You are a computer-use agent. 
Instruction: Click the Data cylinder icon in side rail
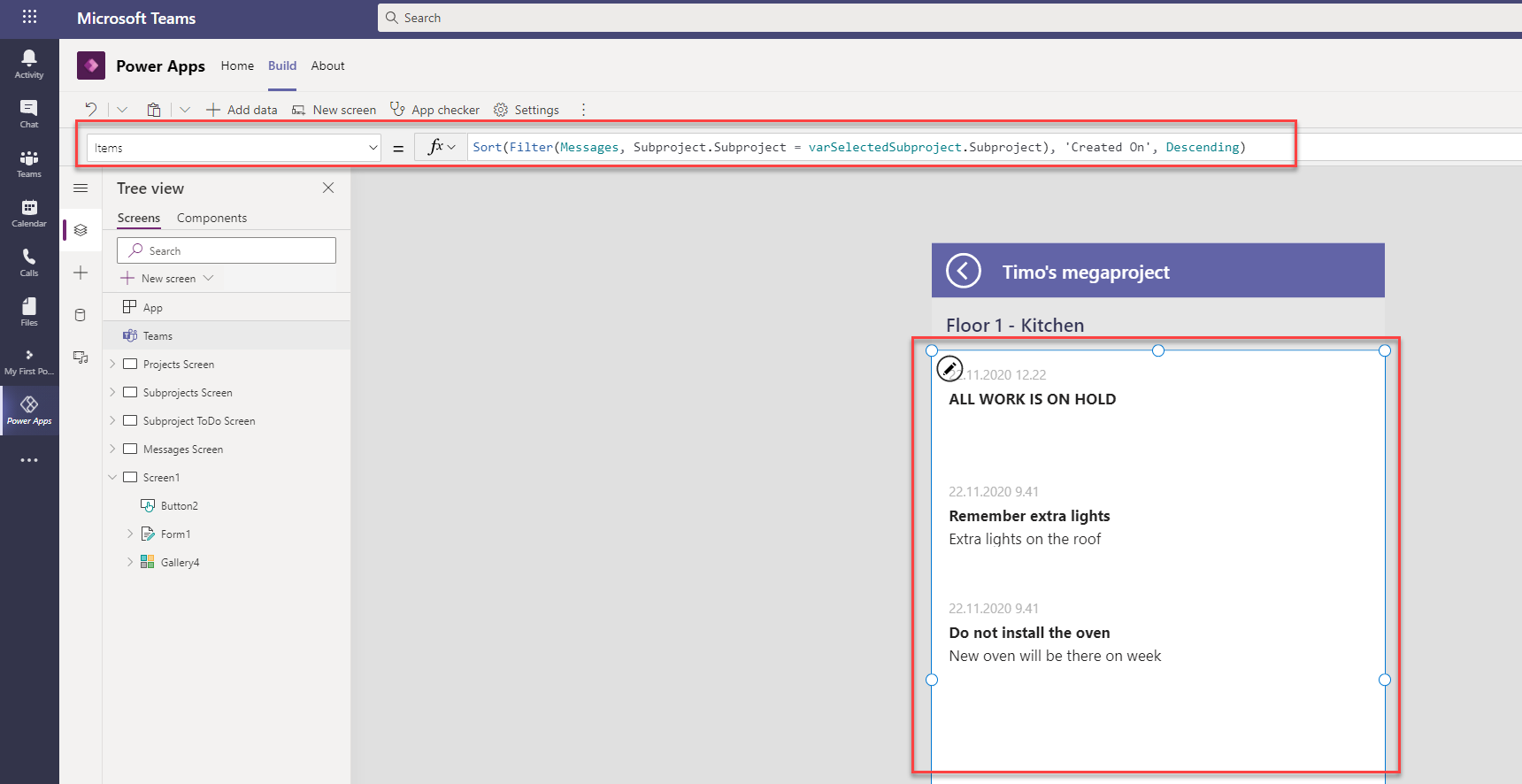81,315
